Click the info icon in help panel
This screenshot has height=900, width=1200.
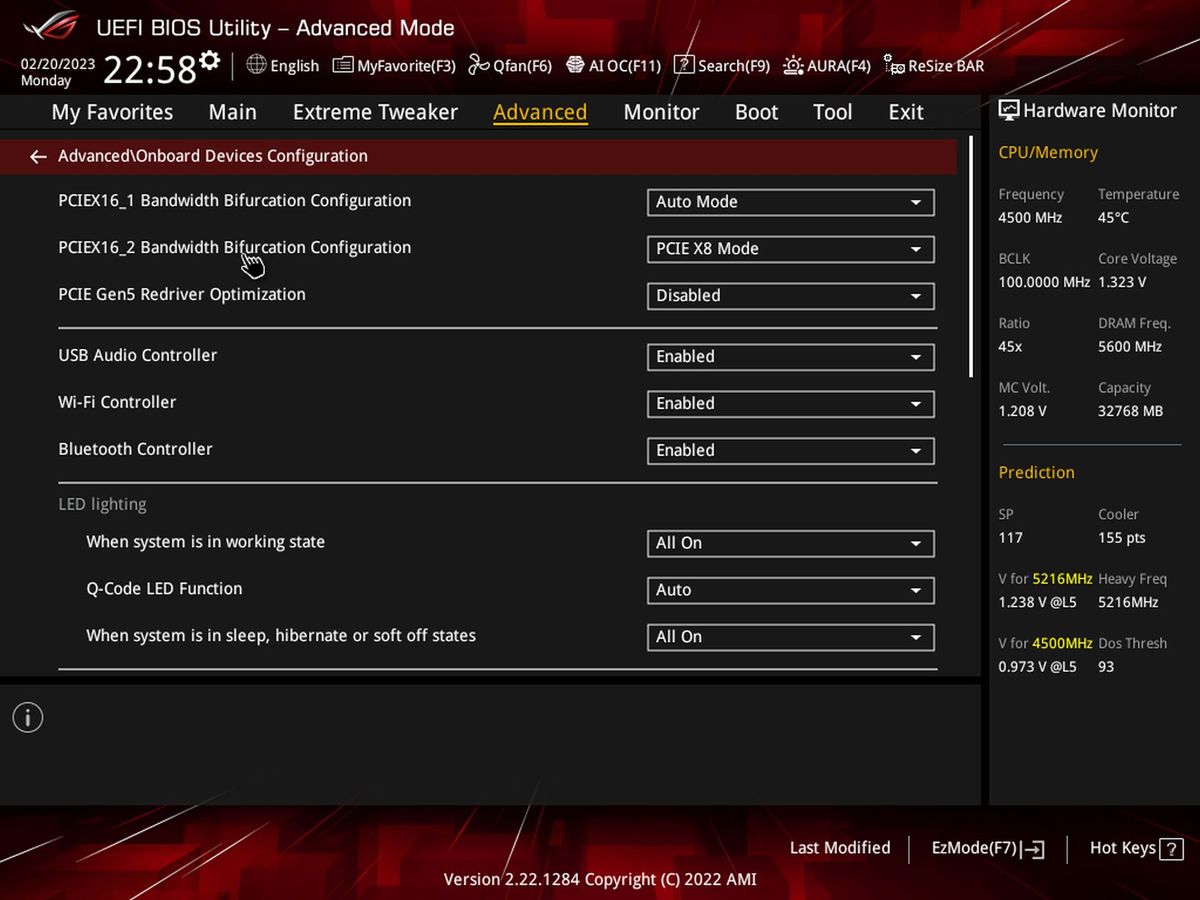(28, 717)
